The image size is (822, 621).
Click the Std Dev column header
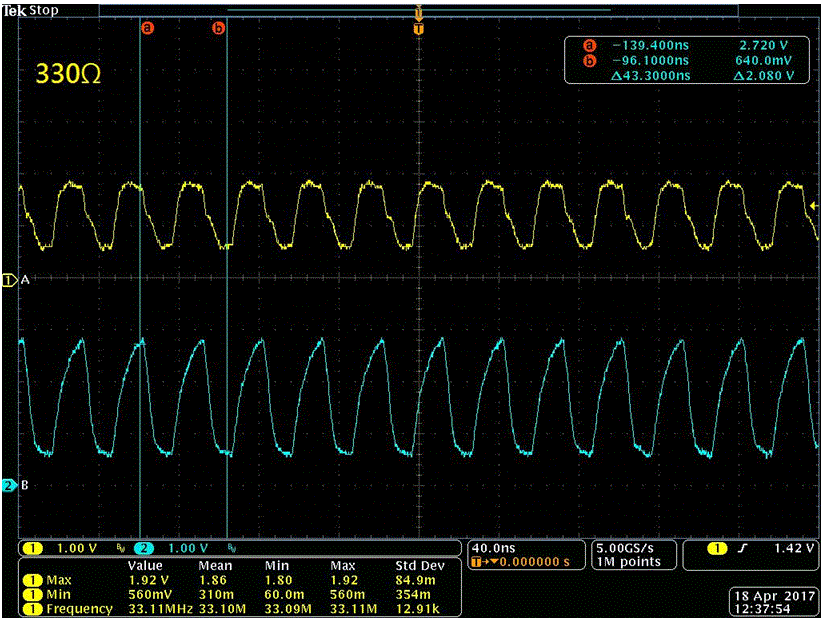pos(420,566)
